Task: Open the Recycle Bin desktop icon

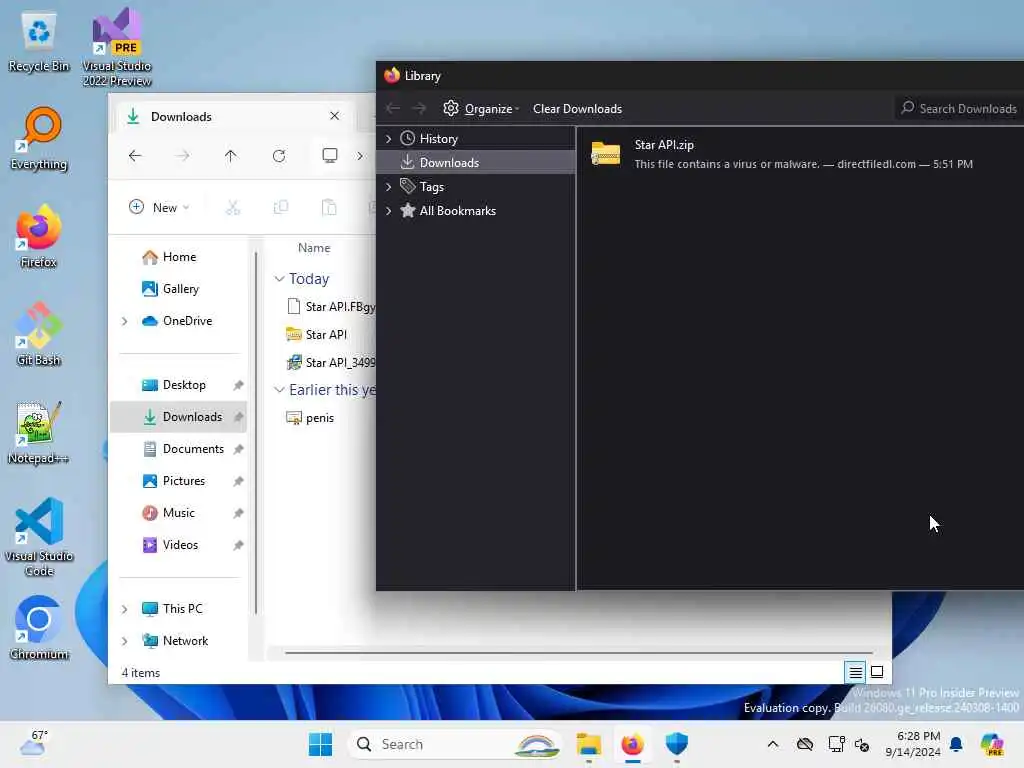Action: coord(39,42)
